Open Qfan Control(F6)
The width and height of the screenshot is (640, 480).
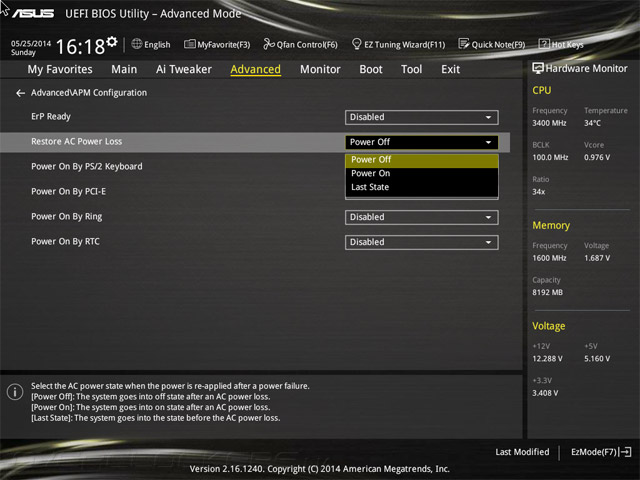coord(300,44)
